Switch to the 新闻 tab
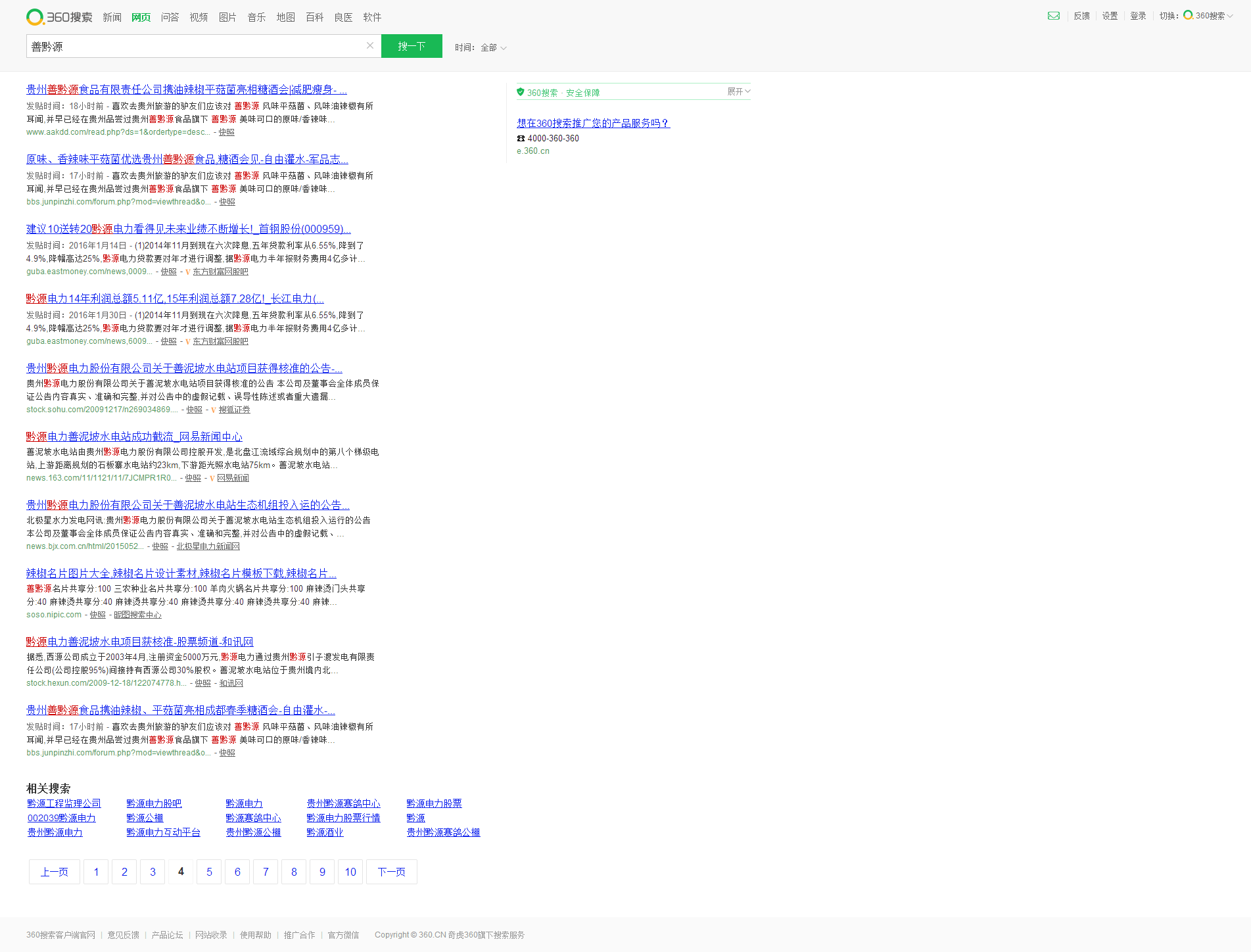 [x=112, y=17]
